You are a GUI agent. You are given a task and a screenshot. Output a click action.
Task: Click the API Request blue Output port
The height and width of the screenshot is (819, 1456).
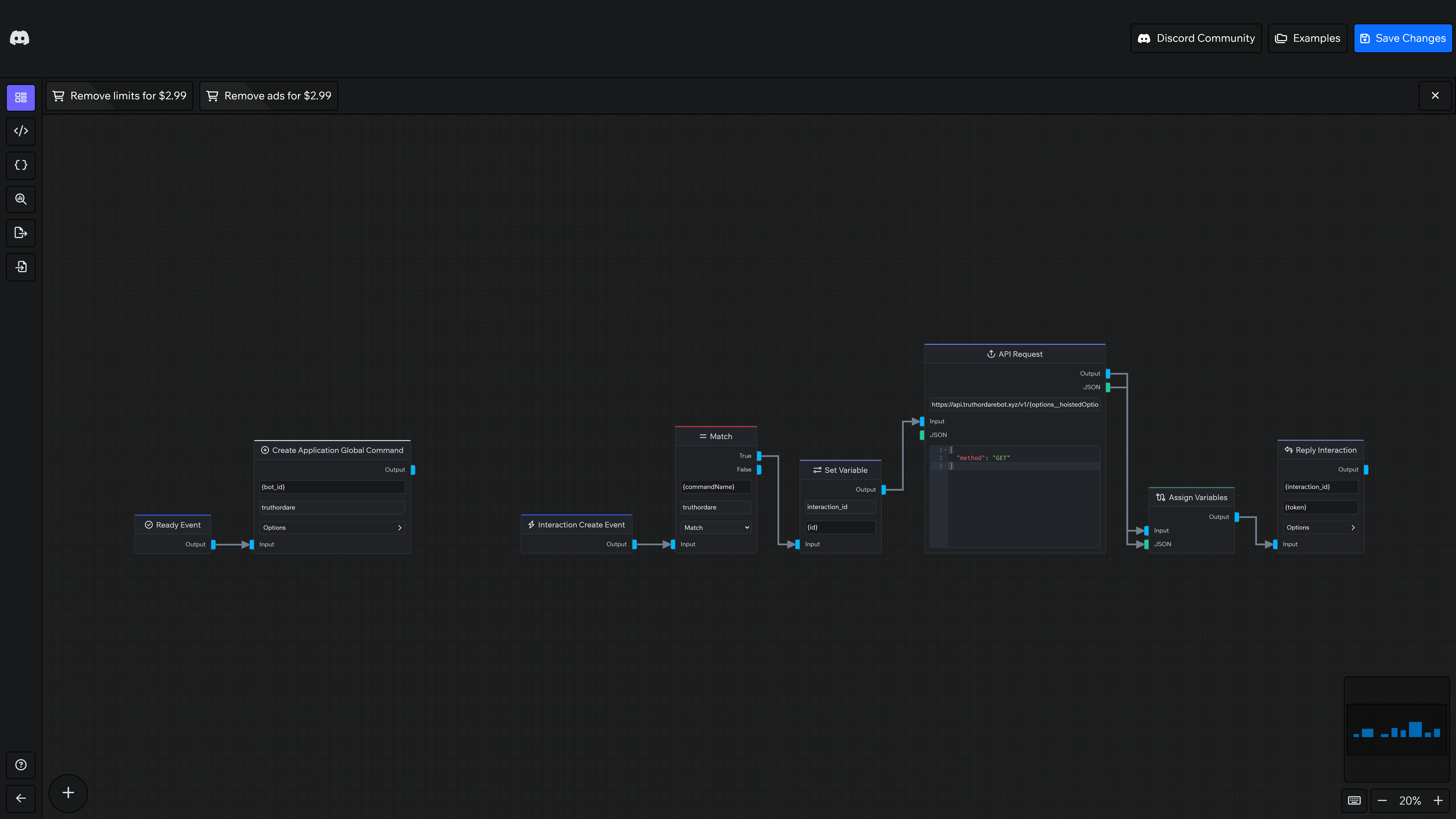coord(1108,374)
